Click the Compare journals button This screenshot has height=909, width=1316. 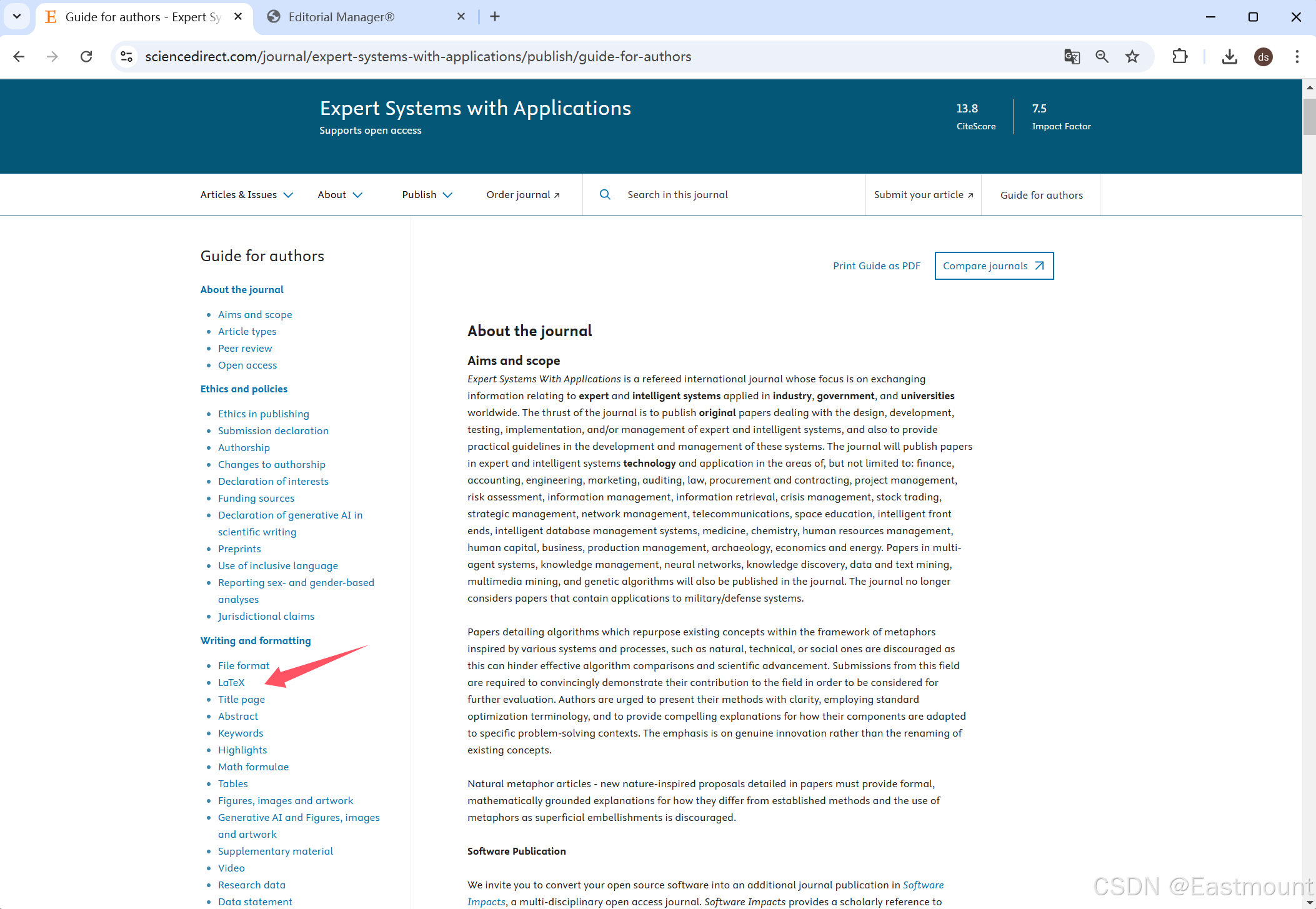click(994, 266)
